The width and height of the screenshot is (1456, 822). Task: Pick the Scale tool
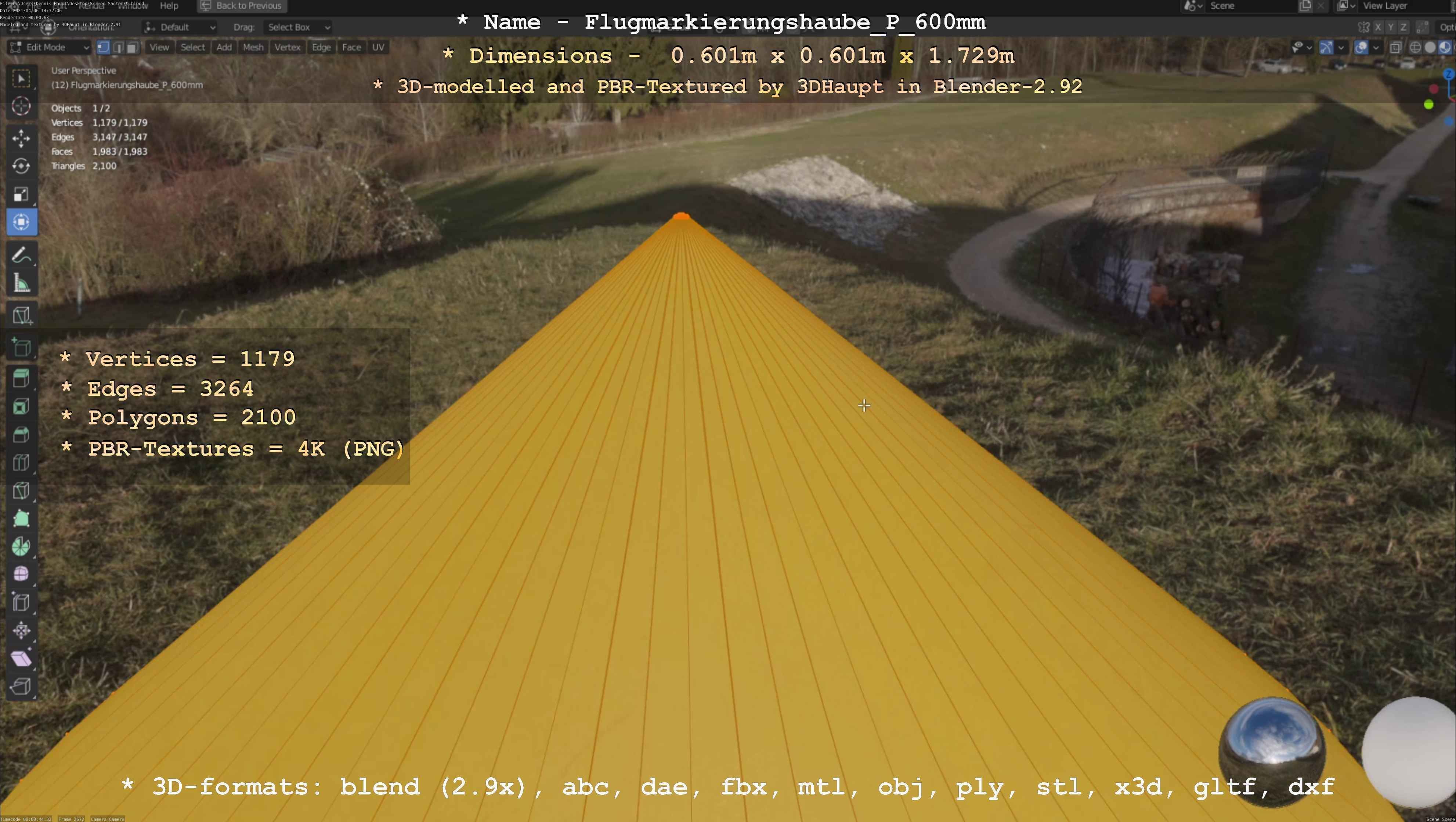tap(21, 194)
